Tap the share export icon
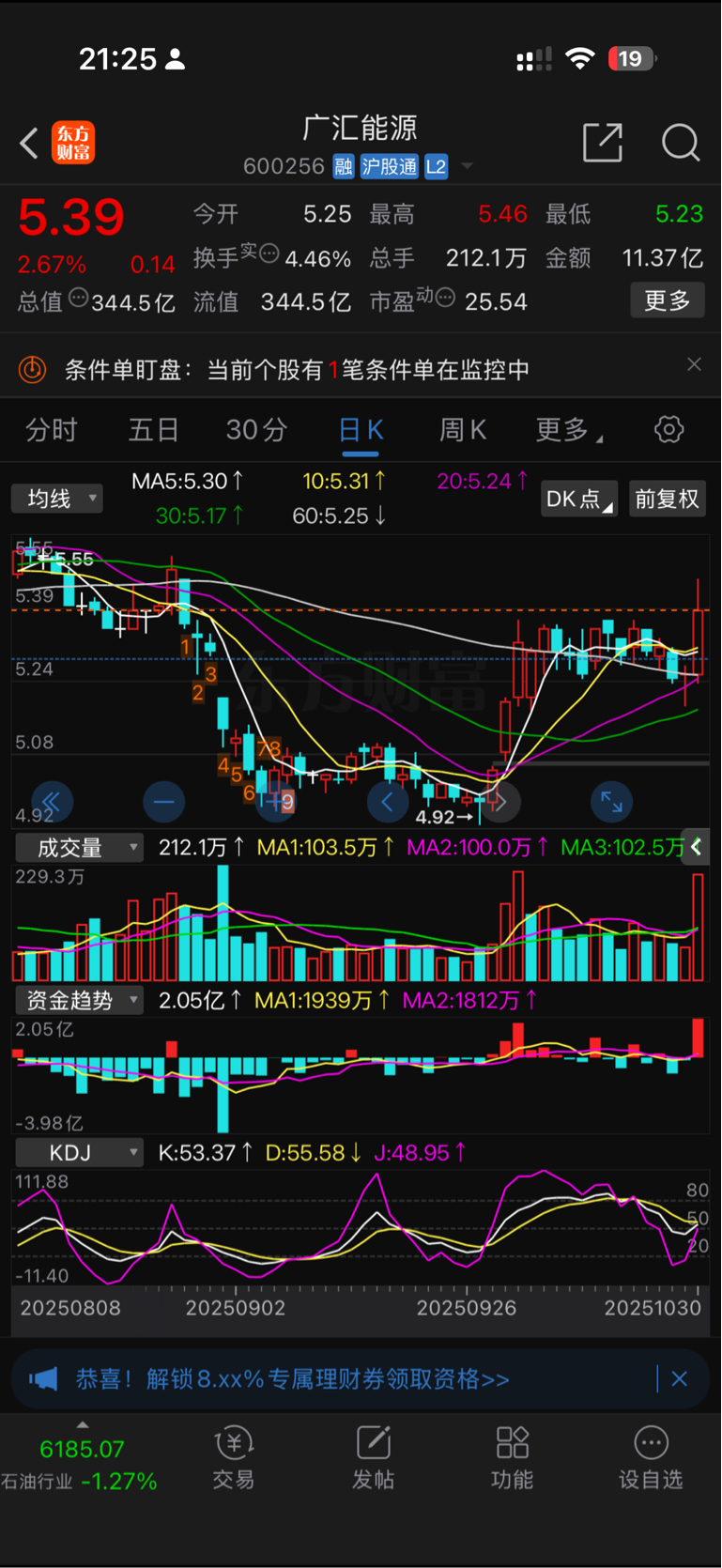This screenshot has width=722, height=1568. point(603,143)
